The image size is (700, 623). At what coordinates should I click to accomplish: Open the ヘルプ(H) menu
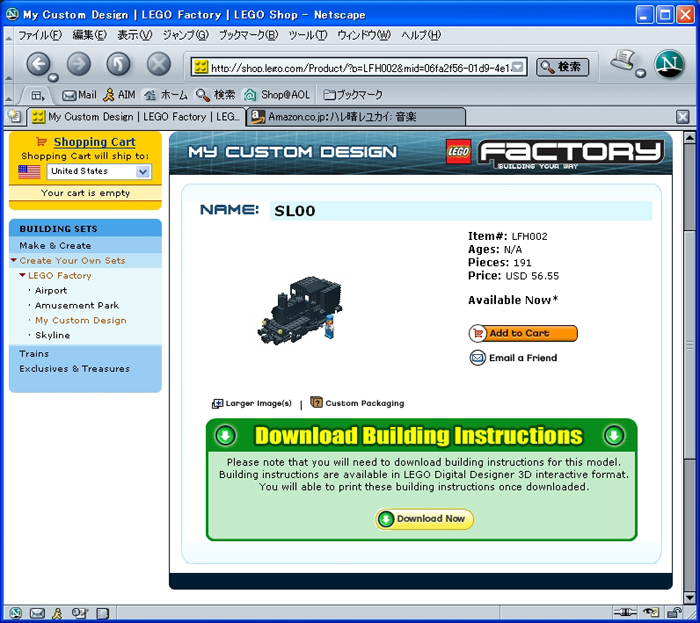[x=421, y=35]
